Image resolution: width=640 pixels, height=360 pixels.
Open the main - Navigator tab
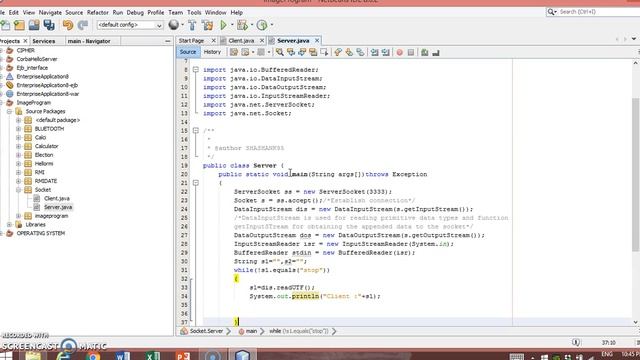click(x=89, y=41)
